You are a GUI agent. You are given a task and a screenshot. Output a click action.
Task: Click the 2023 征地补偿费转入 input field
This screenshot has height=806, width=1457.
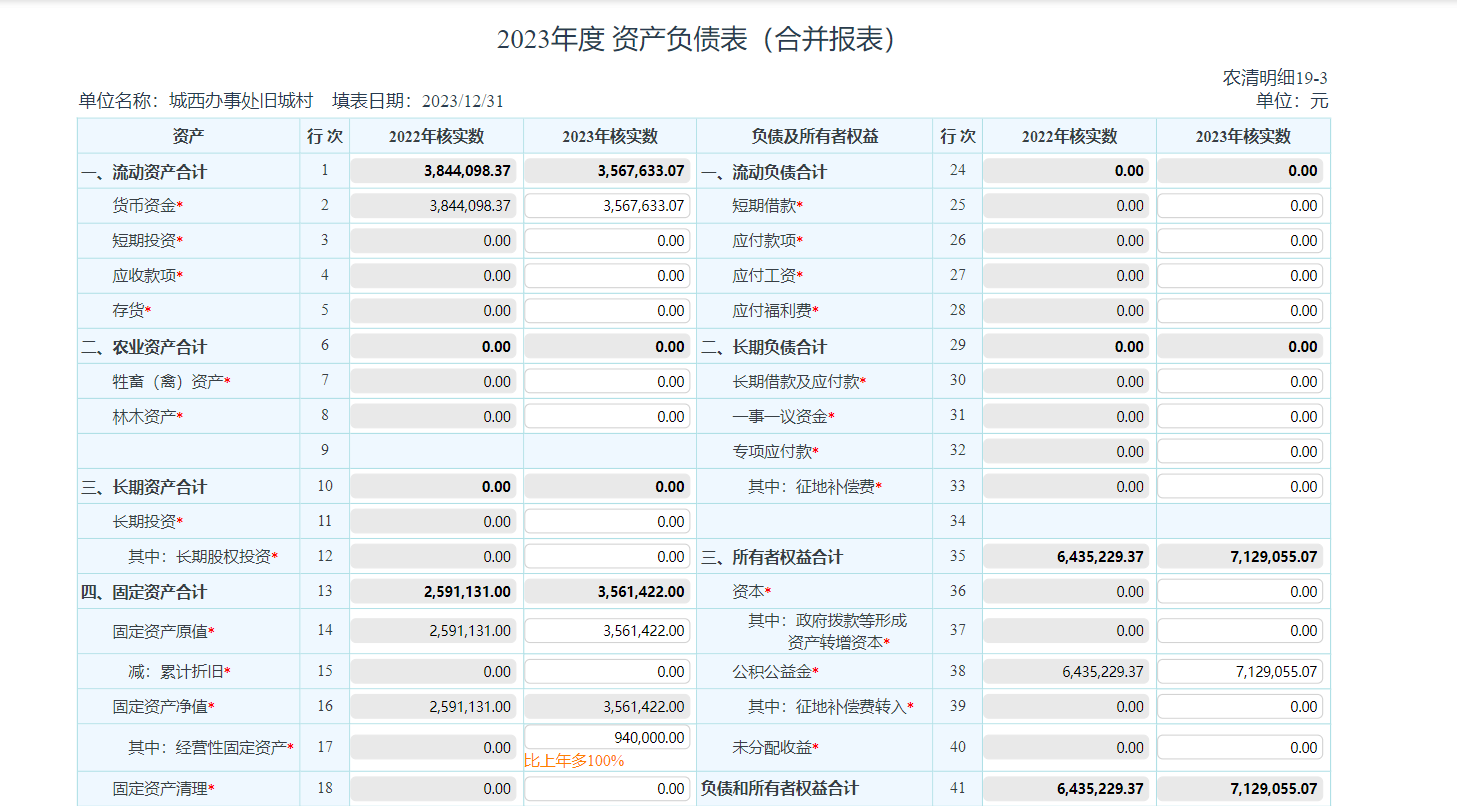point(1240,706)
